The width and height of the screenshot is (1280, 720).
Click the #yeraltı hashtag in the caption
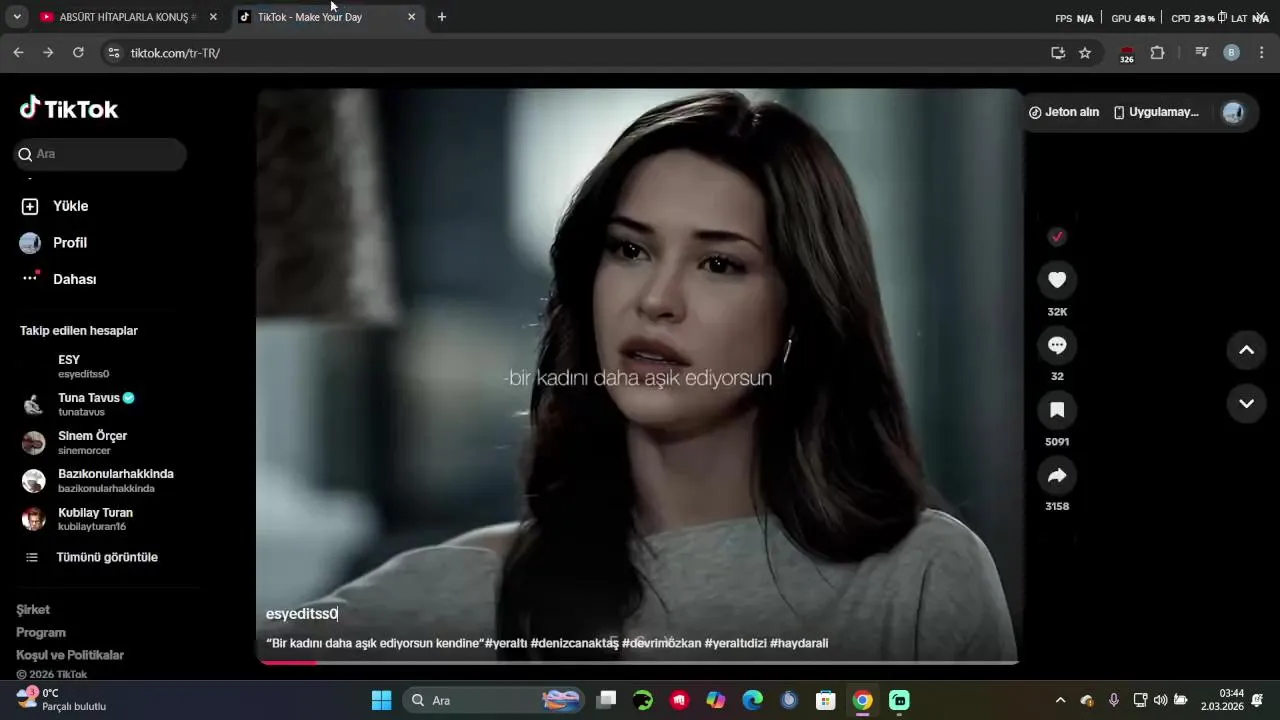[506, 643]
